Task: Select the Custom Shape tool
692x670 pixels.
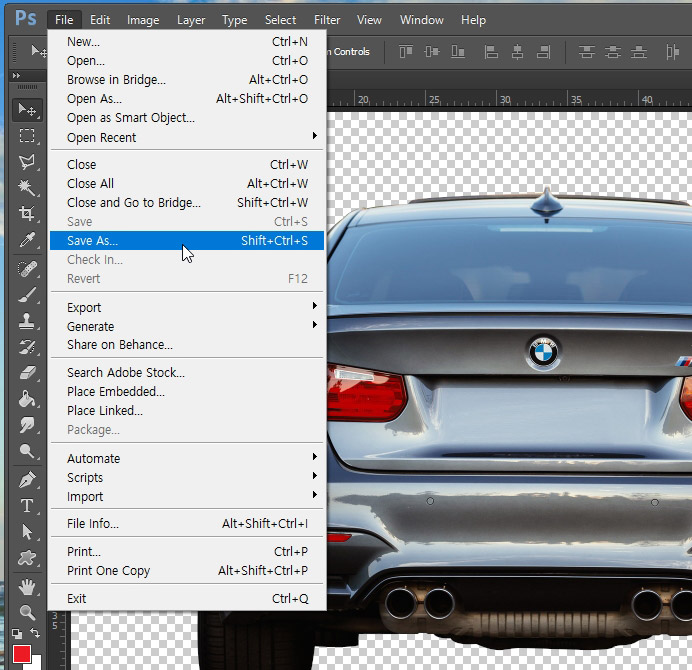Action: pos(27,558)
